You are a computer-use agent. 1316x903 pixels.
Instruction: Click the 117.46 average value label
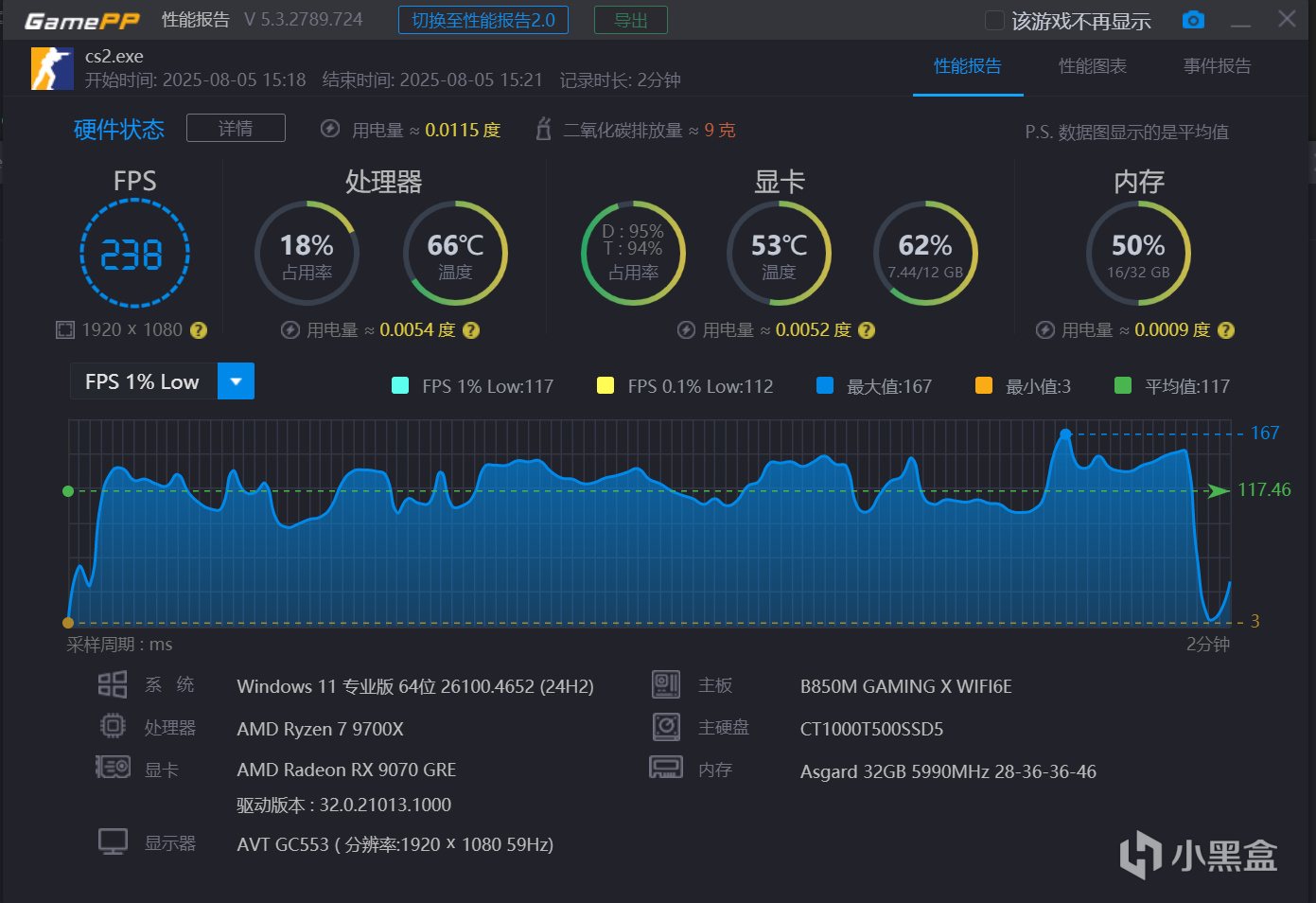pos(1264,489)
